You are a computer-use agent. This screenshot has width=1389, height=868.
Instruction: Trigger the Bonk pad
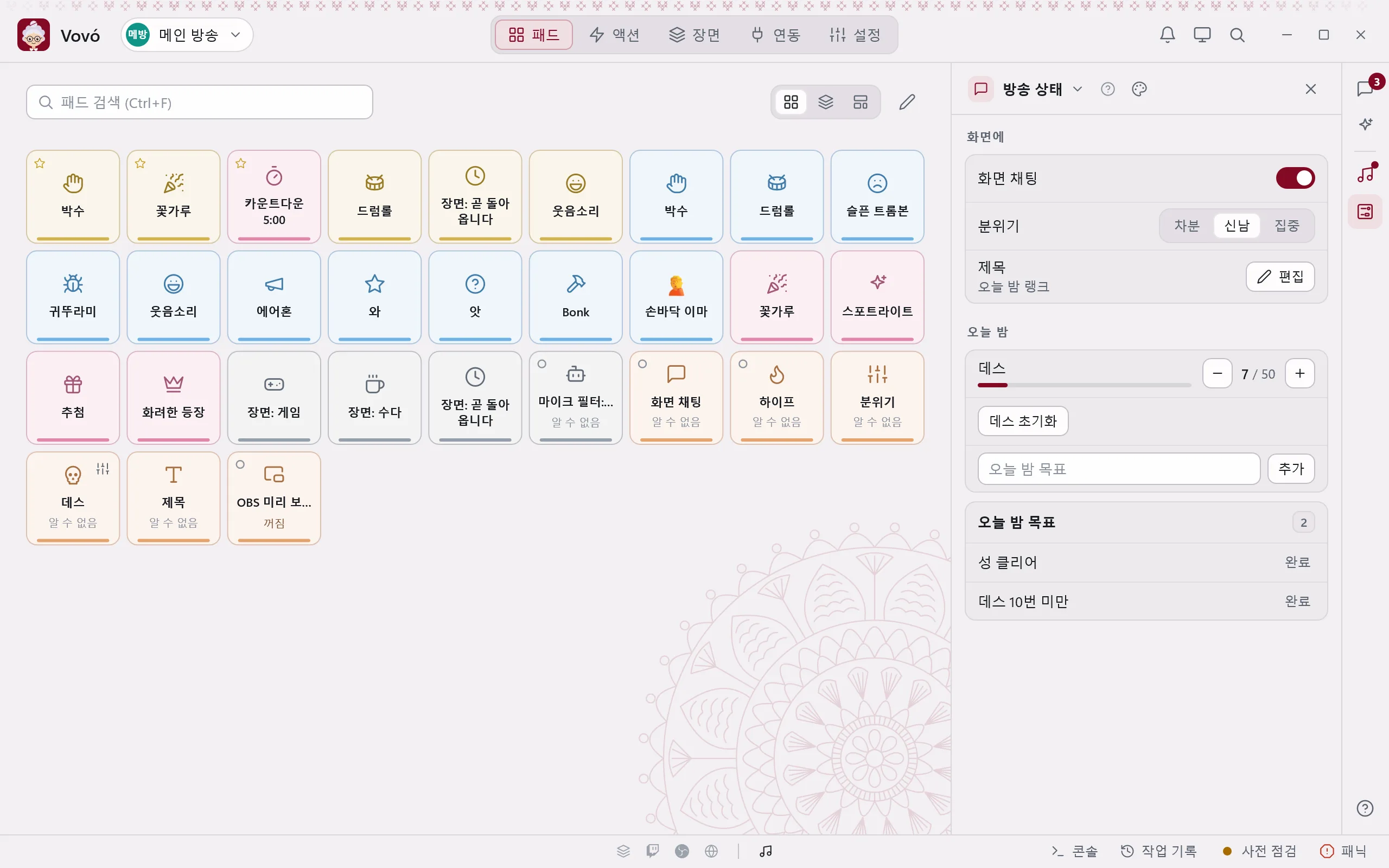[576, 297]
